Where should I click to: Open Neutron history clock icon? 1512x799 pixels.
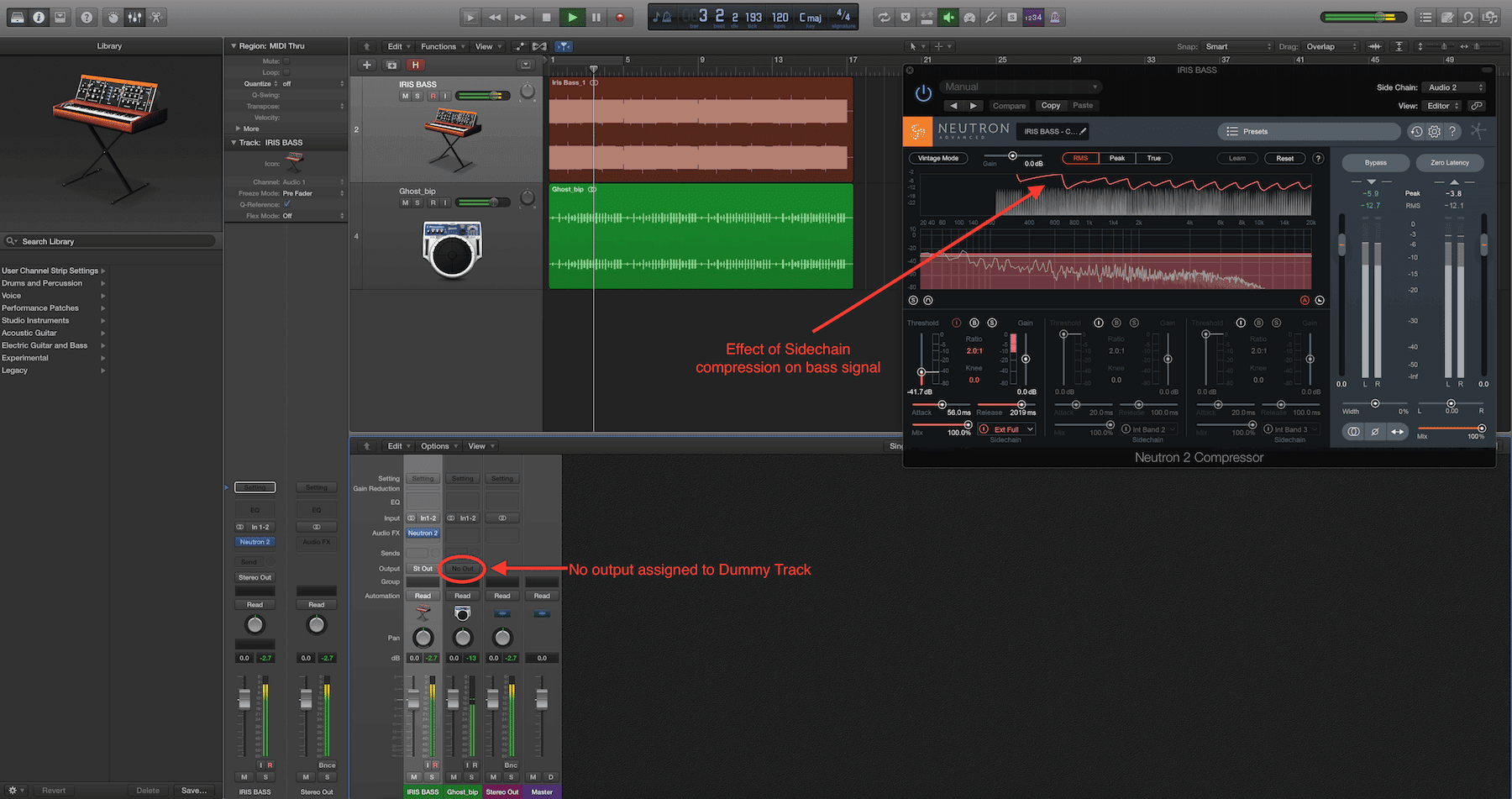[x=1416, y=131]
